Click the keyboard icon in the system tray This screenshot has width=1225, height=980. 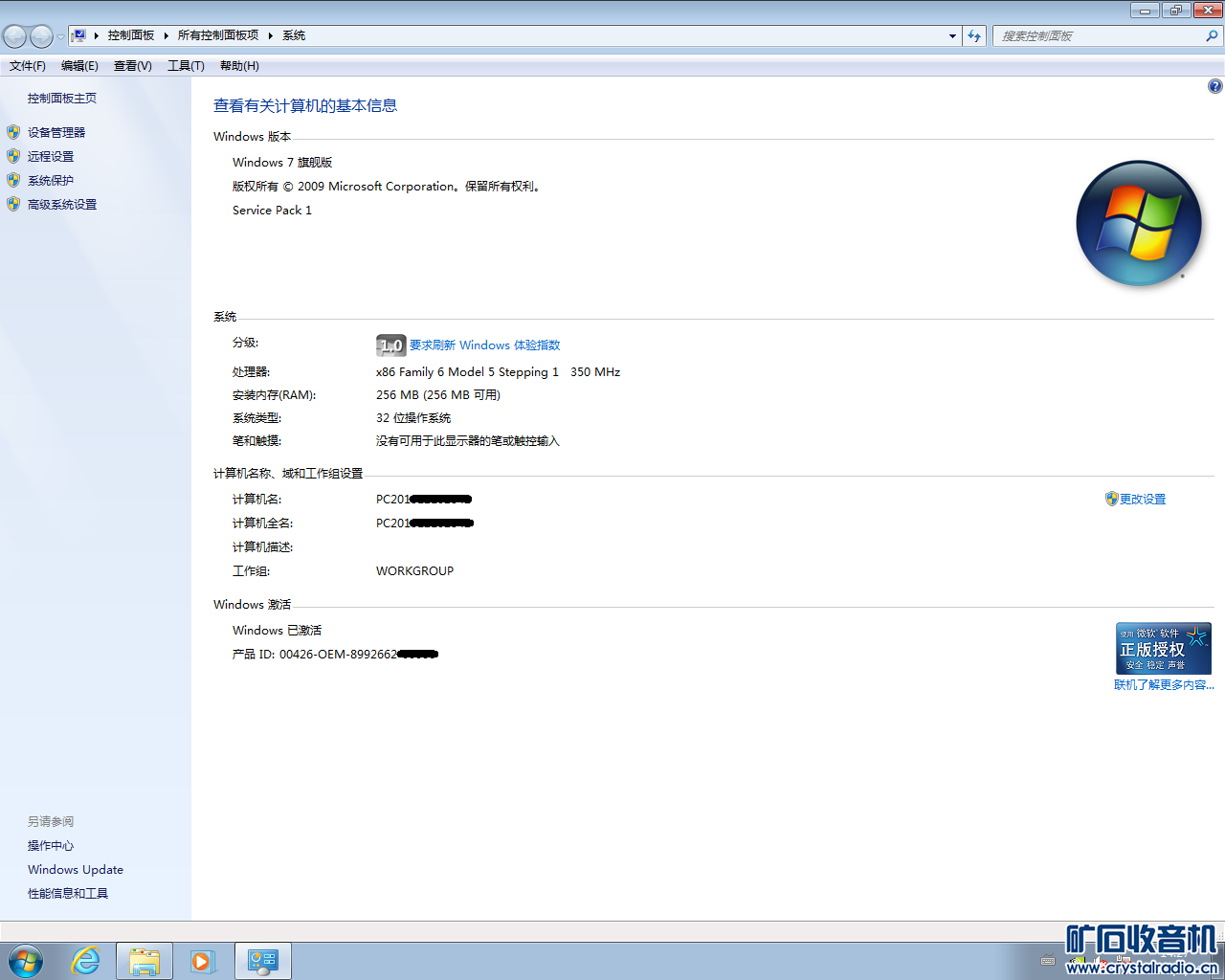pos(1048,962)
